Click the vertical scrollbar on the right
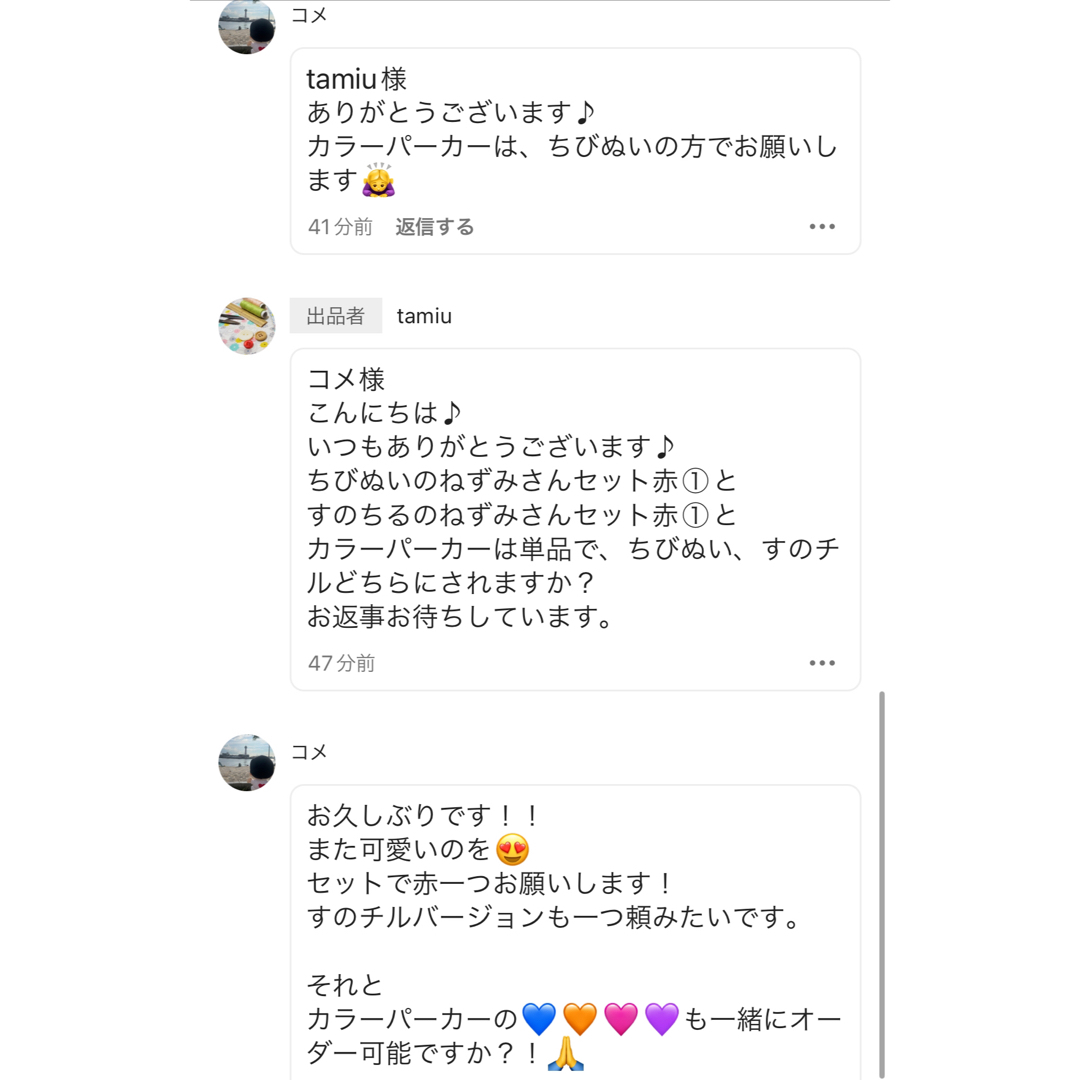The width and height of the screenshot is (1080, 1080). coord(882,884)
